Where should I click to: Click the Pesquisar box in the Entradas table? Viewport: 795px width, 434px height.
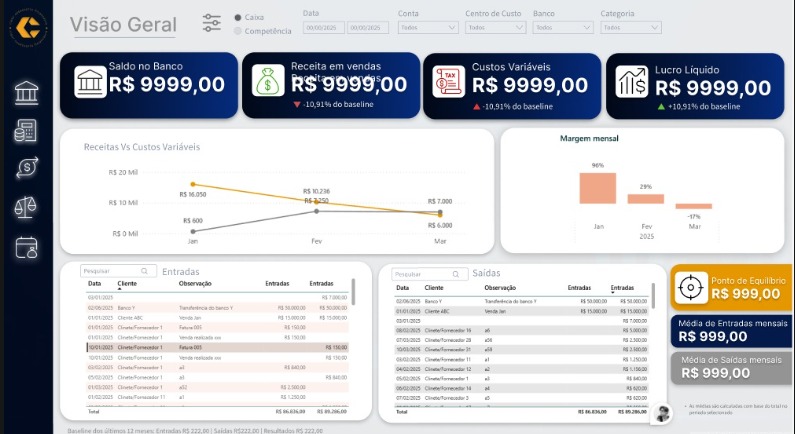click(x=119, y=271)
